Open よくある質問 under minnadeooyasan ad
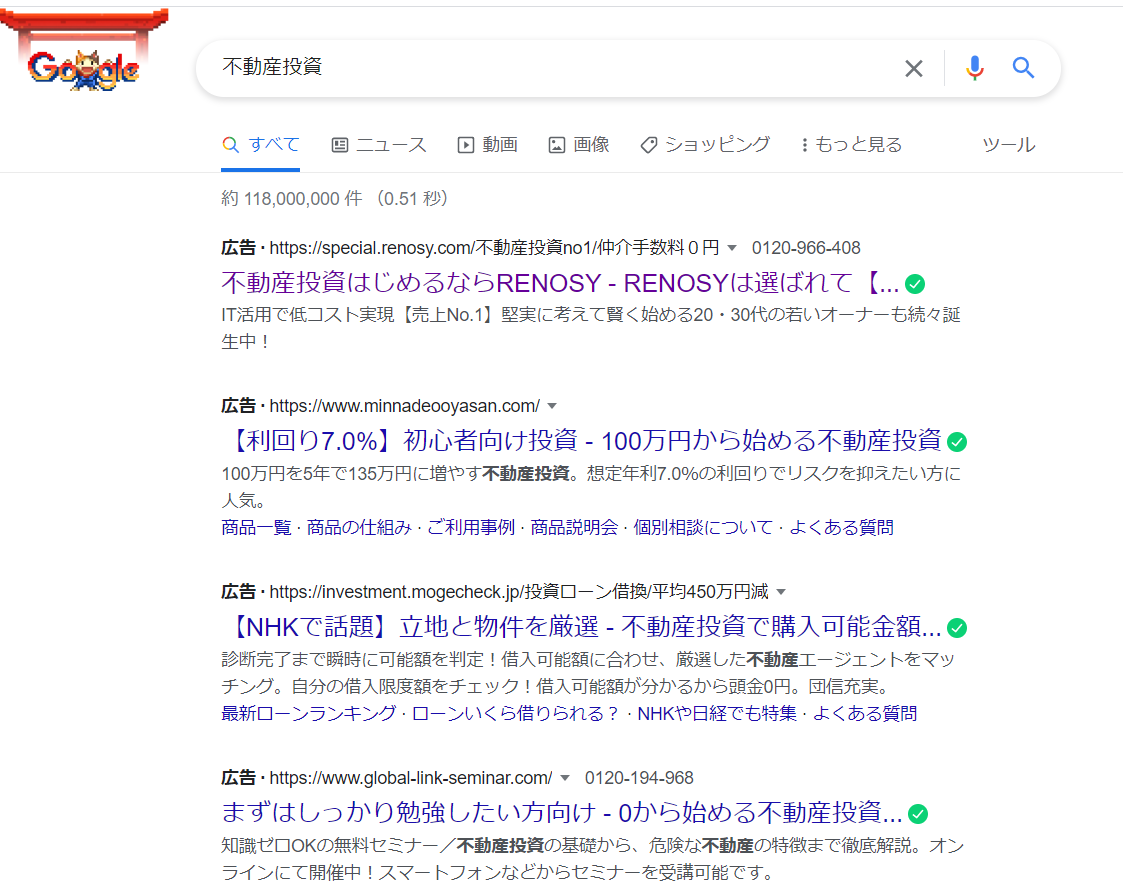The width and height of the screenshot is (1123, 886). 842,528
